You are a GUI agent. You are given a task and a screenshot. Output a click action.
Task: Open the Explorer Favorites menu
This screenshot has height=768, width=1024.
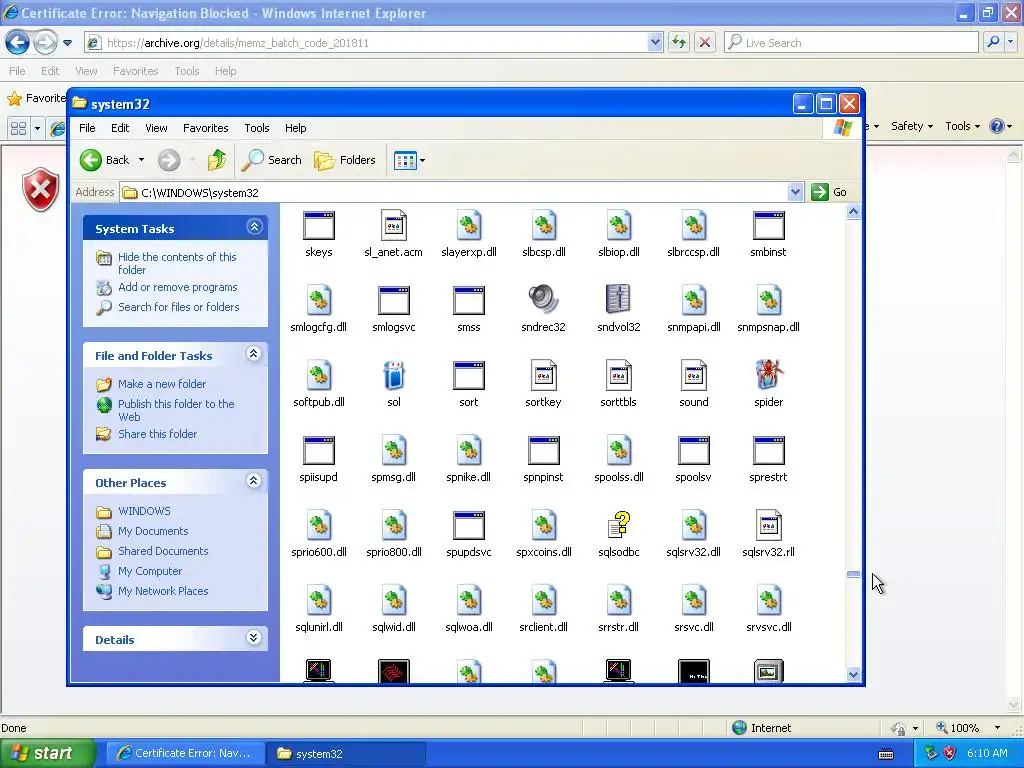206,128
